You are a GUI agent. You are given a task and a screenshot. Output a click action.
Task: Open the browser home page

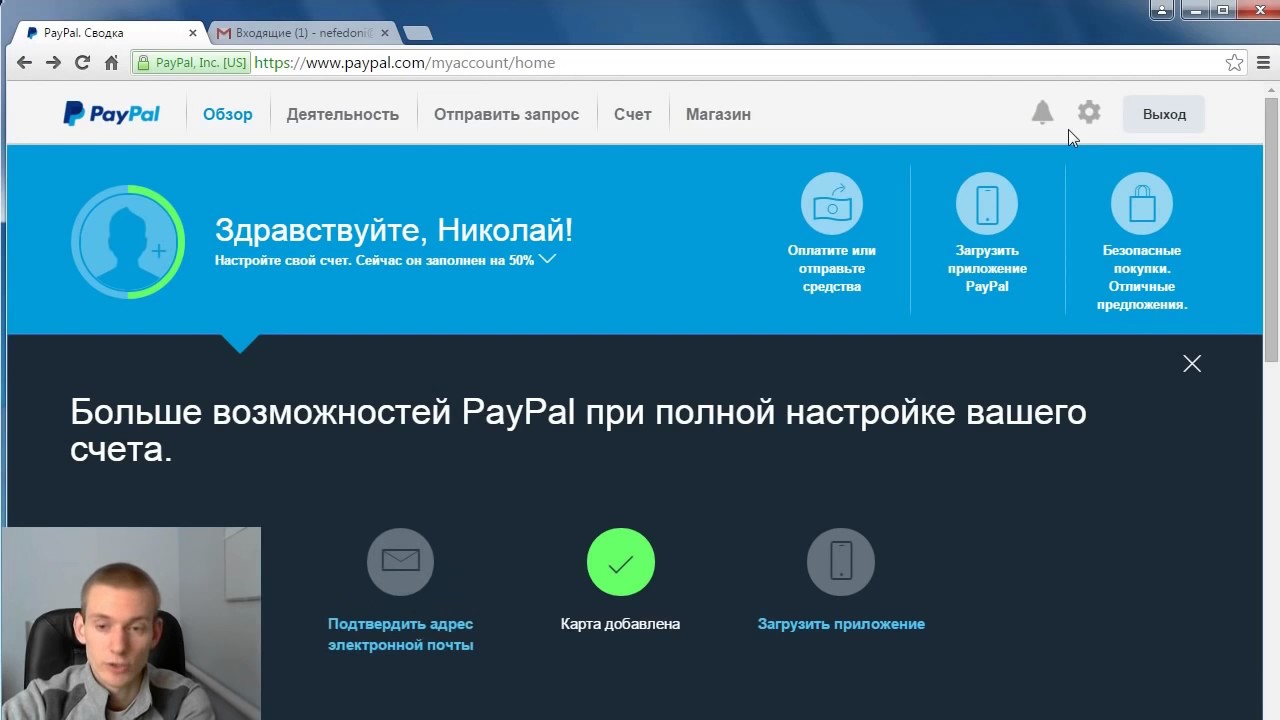112,62
